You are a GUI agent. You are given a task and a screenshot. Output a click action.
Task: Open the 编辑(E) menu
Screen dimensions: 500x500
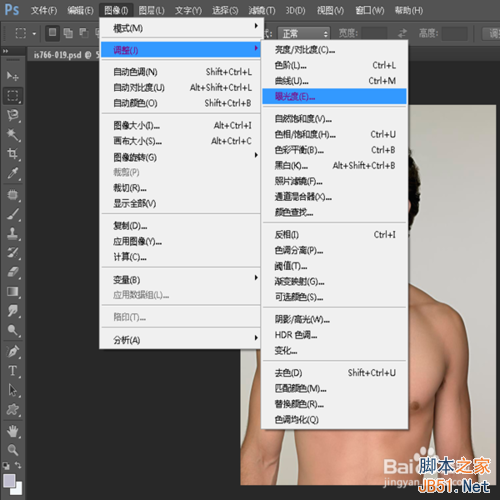[x=80, y=11]
